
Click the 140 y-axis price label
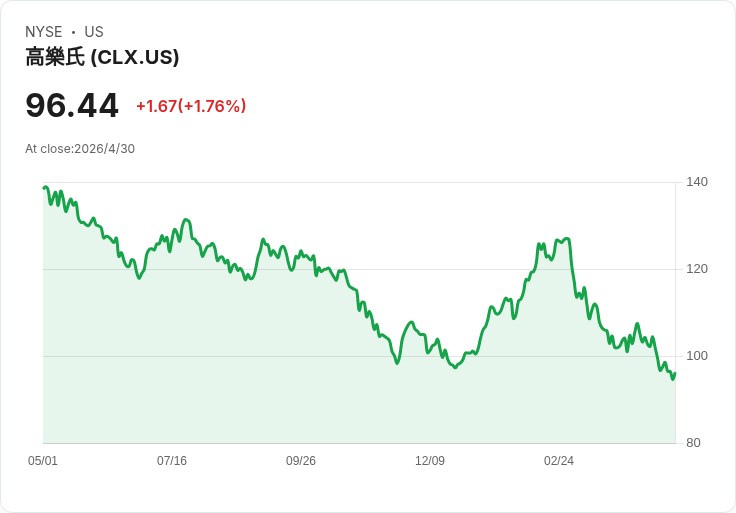(697, 182)
